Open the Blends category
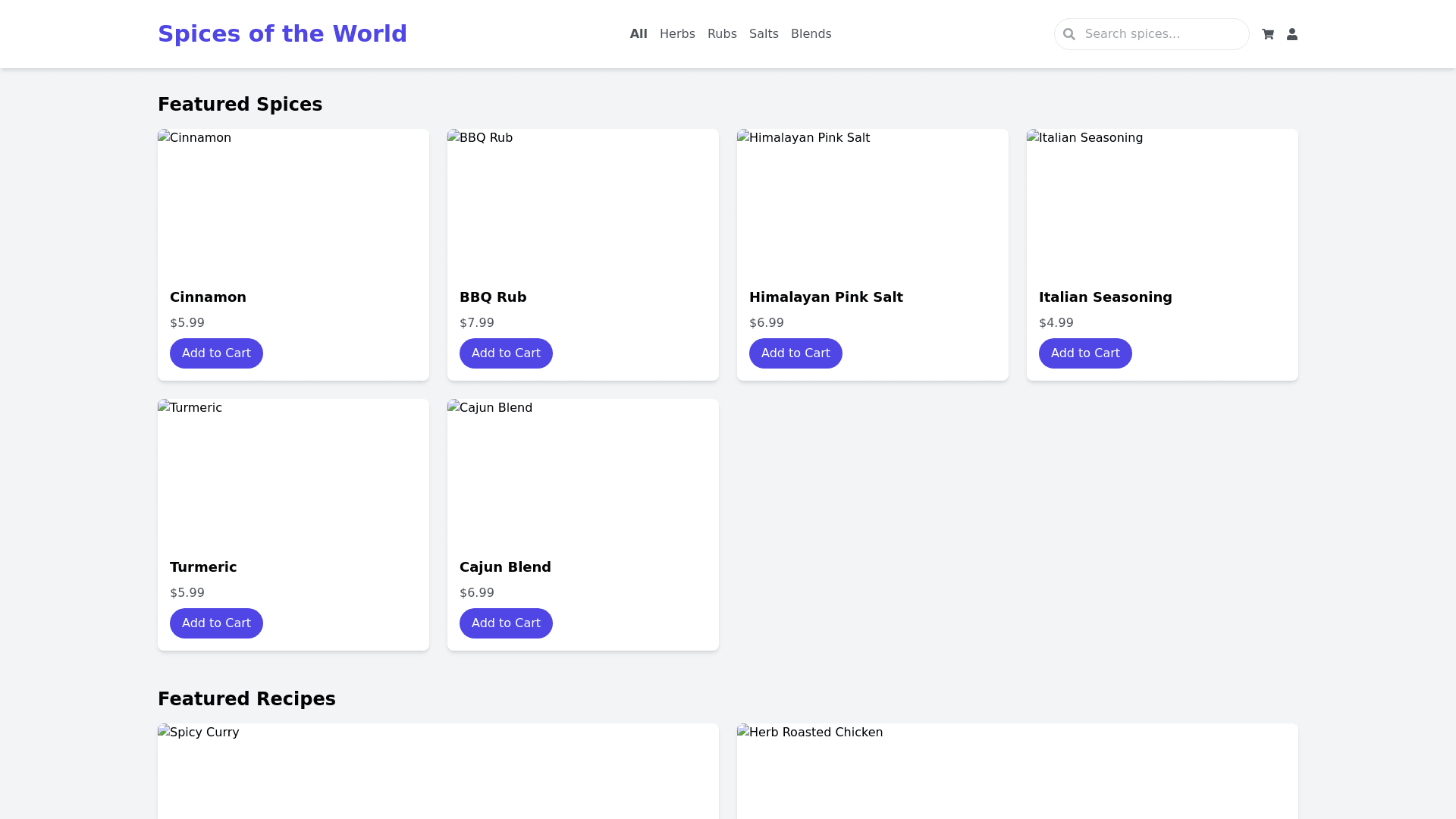The image size is (1456, 819). (x=811, y=34)
